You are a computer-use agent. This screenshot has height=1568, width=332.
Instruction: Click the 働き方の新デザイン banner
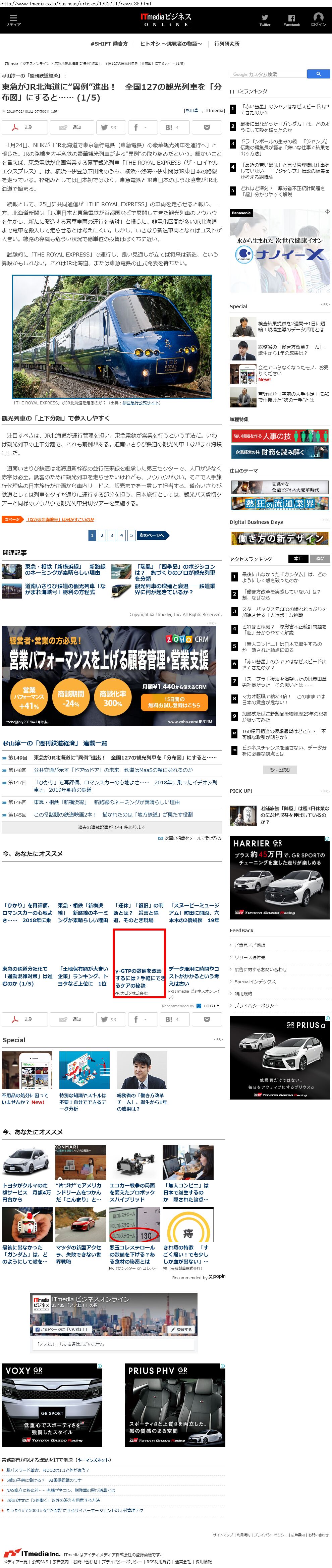pos(280,538)
